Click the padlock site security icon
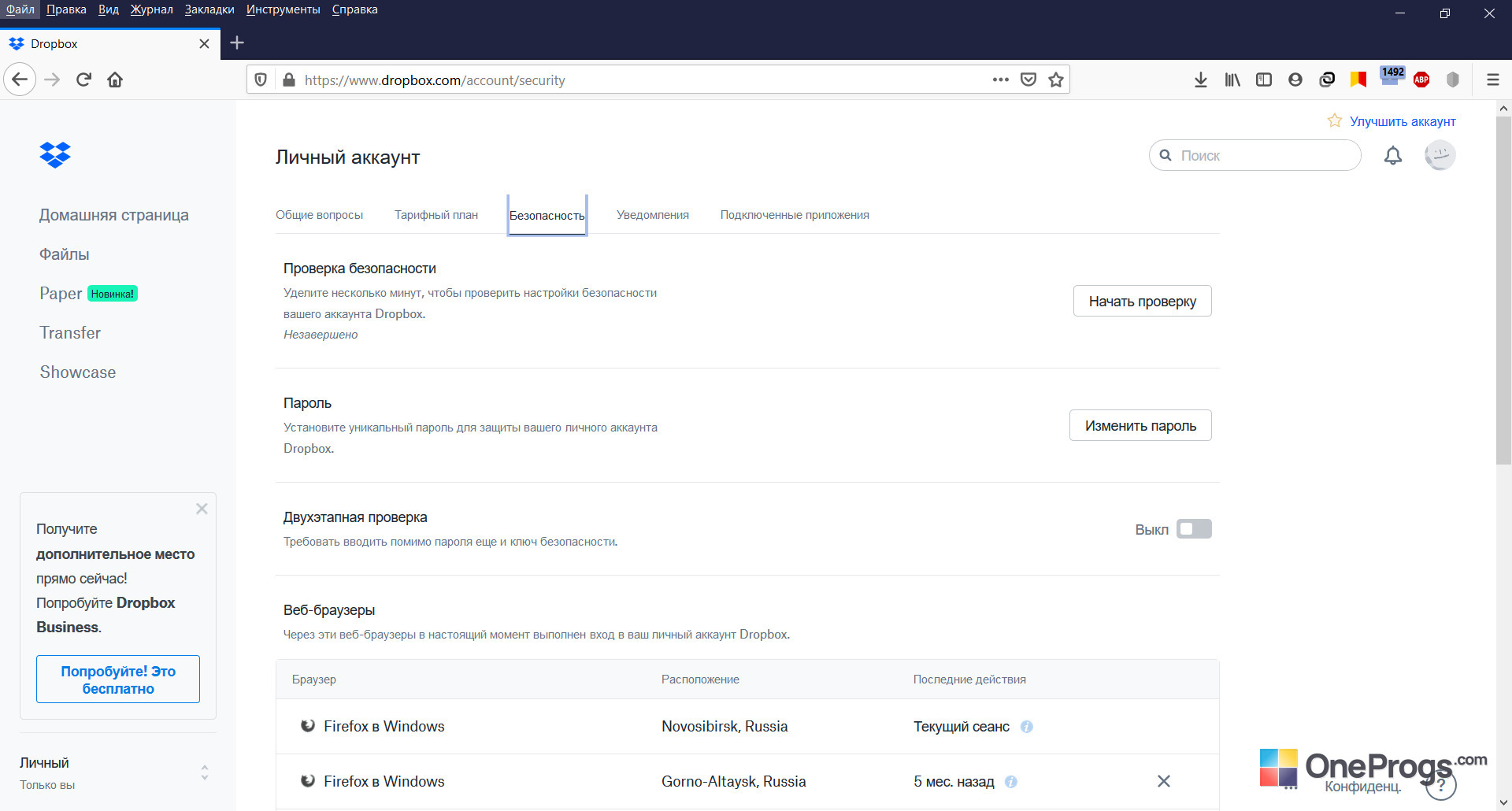Viewport: 1512px width, 811px height. coord(289,80)
